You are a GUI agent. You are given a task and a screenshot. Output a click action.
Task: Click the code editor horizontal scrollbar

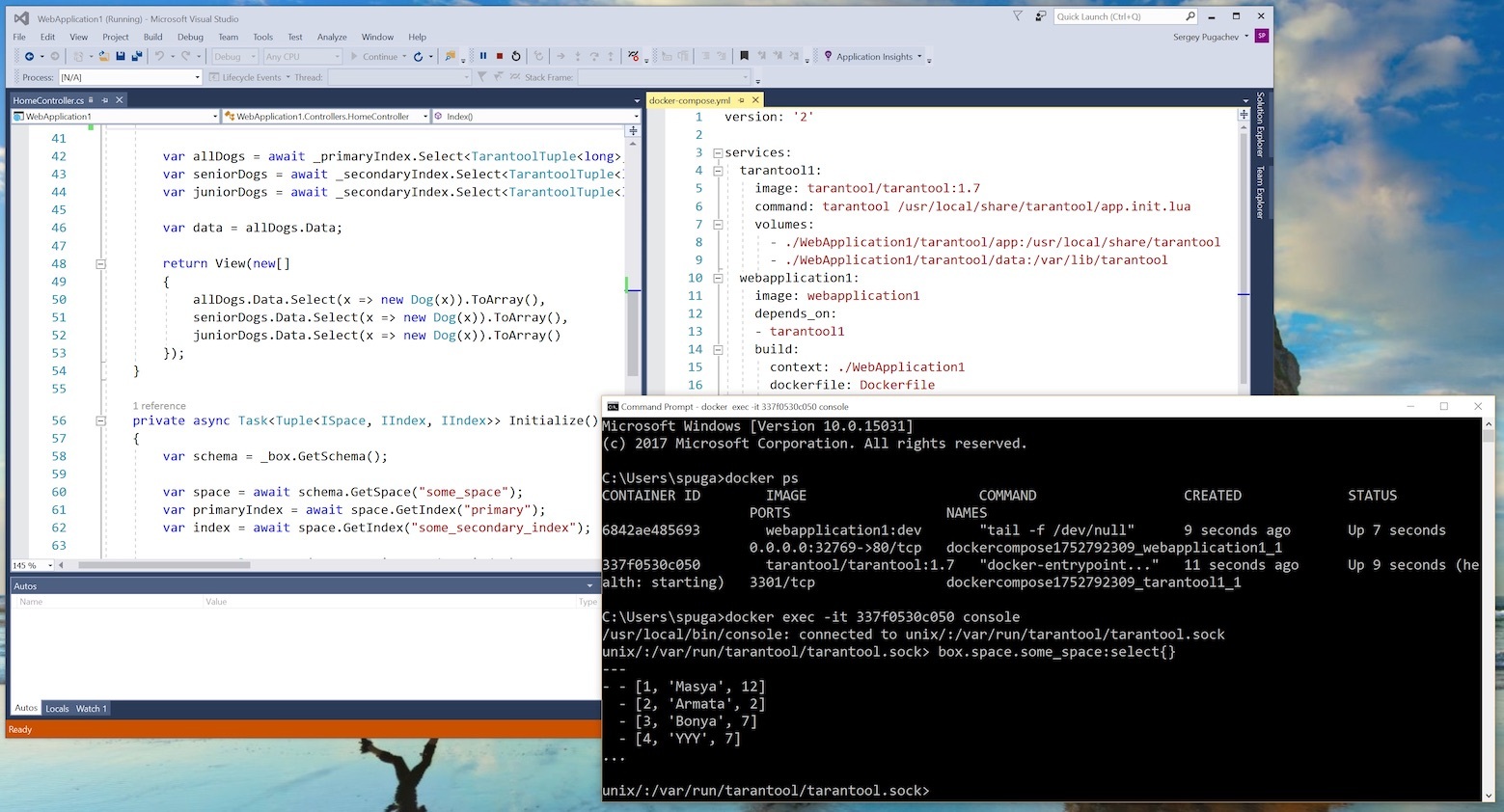pos(164,565)
